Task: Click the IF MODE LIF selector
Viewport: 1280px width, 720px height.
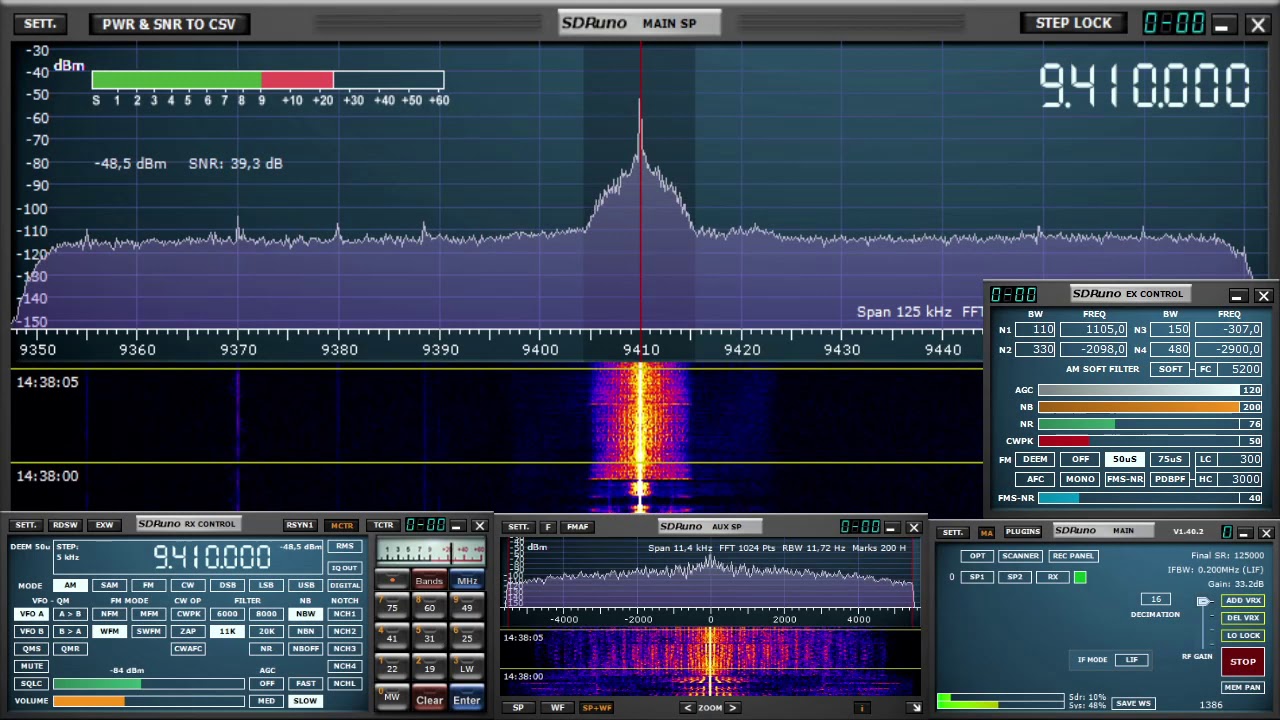Action: (1132, 660)
